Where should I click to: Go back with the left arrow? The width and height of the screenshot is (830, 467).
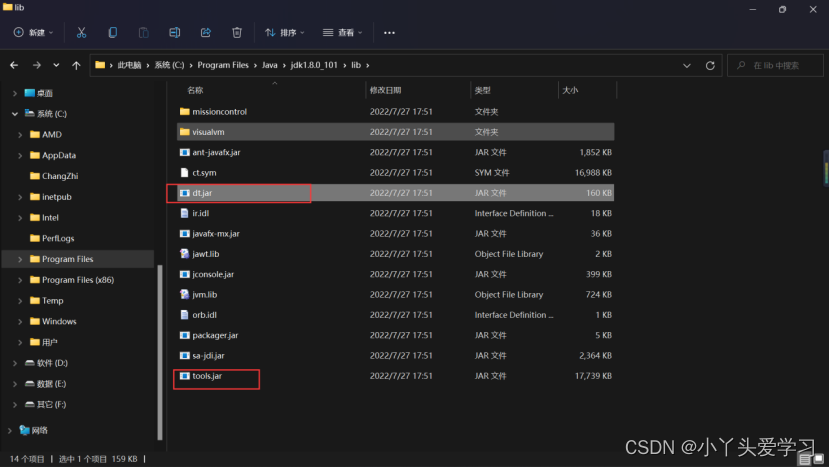click(x=14, y=65)
